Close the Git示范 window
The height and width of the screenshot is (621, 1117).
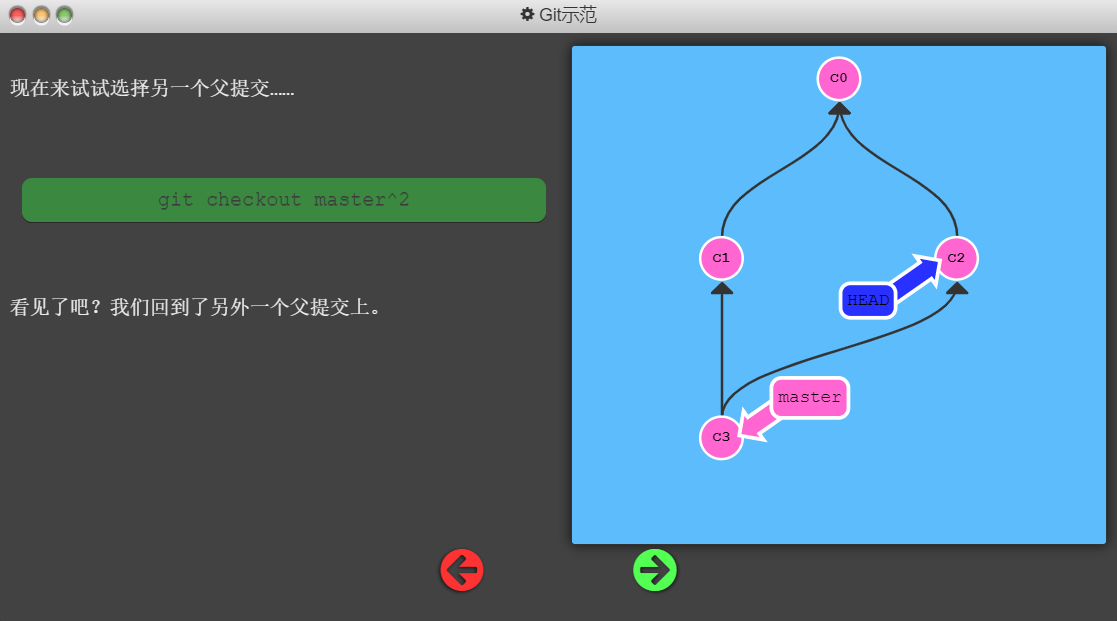(x=17, y=15)
